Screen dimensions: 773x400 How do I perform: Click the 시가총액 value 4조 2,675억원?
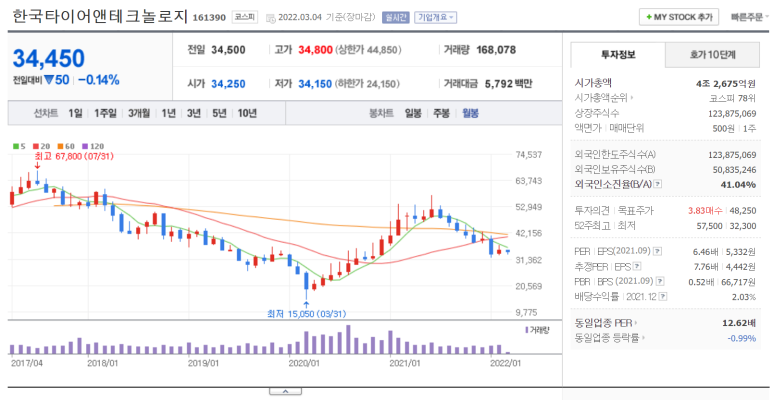tap(725, 83)
